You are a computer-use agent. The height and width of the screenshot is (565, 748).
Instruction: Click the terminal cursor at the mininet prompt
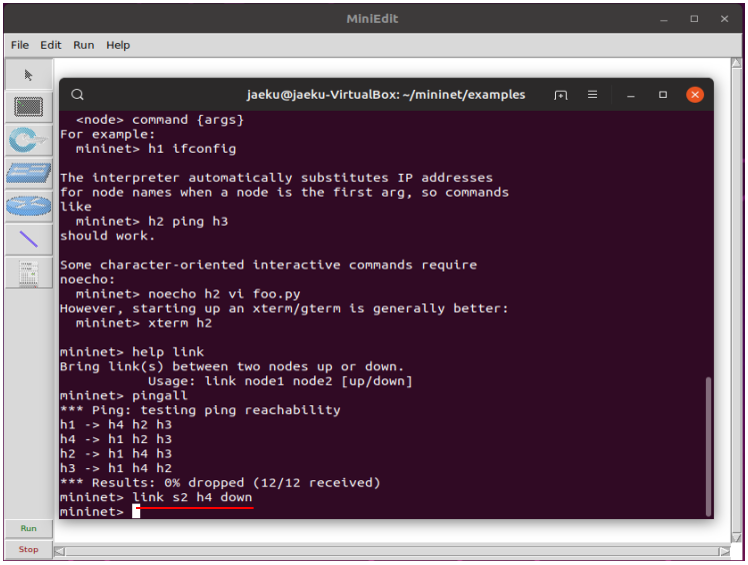coord(136,512)
